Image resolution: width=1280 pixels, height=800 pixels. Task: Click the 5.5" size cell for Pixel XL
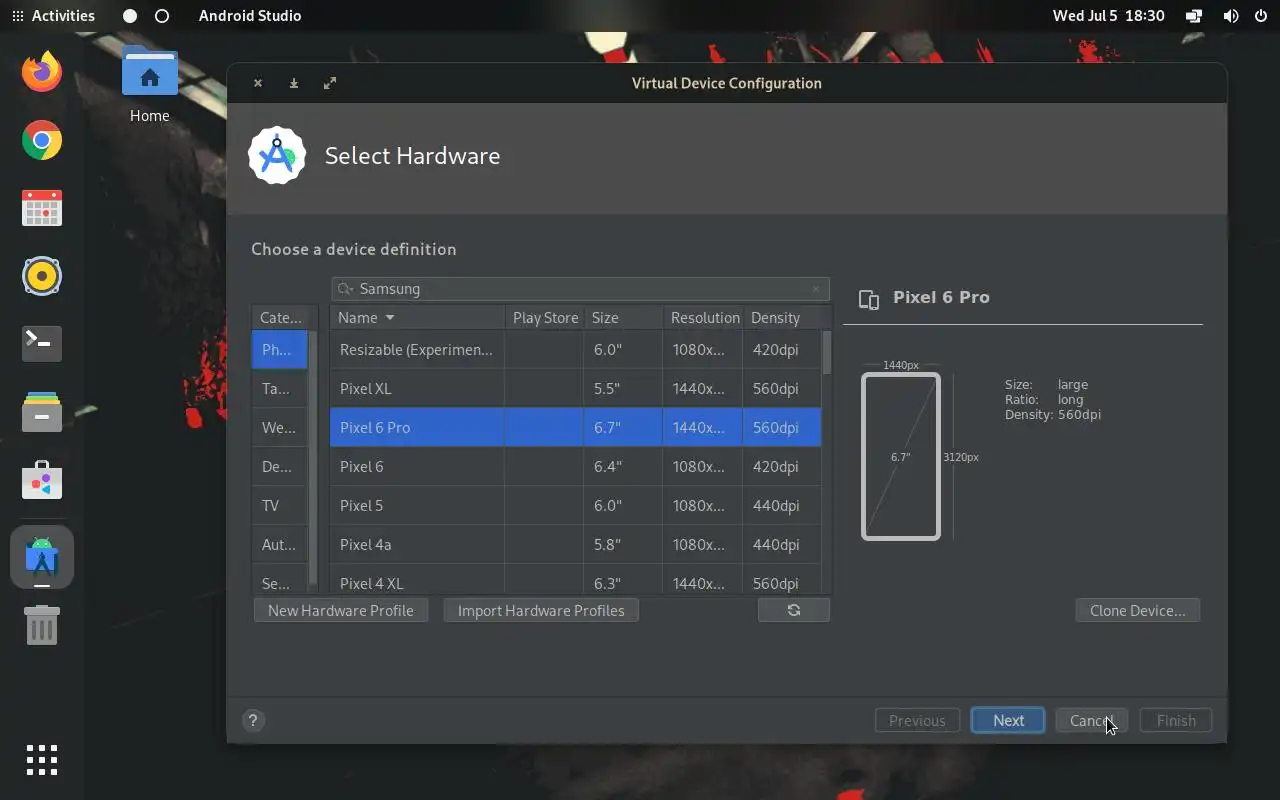click(x=623, y=388)
